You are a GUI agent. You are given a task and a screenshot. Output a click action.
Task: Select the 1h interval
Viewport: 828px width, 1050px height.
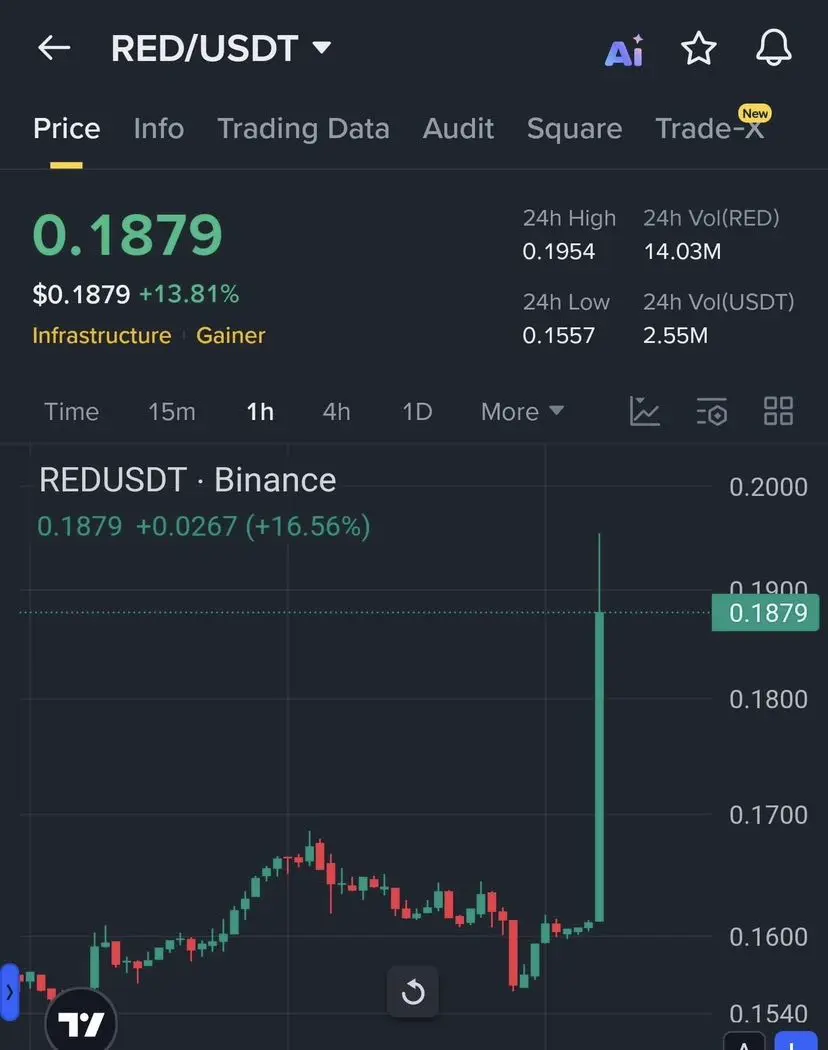pyautogui.click(x=260, y=412)
